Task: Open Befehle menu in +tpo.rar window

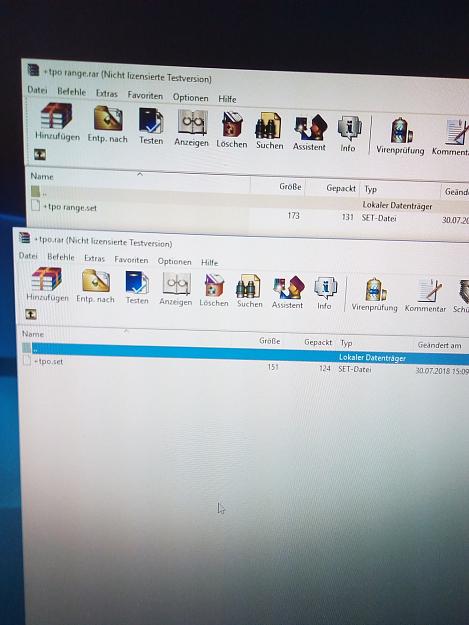Action: [61, 257]
